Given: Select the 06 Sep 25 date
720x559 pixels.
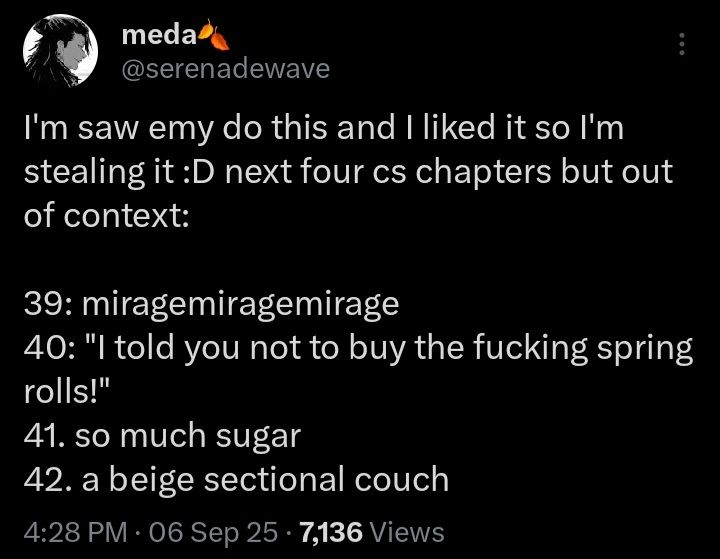Looking at the screenshot, I should (213, 532).
